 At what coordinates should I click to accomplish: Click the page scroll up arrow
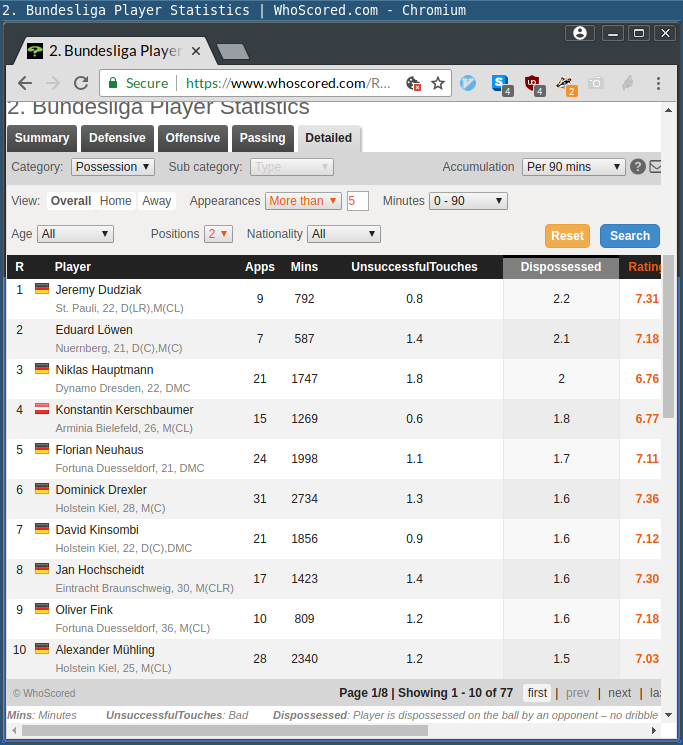point(668,110)
